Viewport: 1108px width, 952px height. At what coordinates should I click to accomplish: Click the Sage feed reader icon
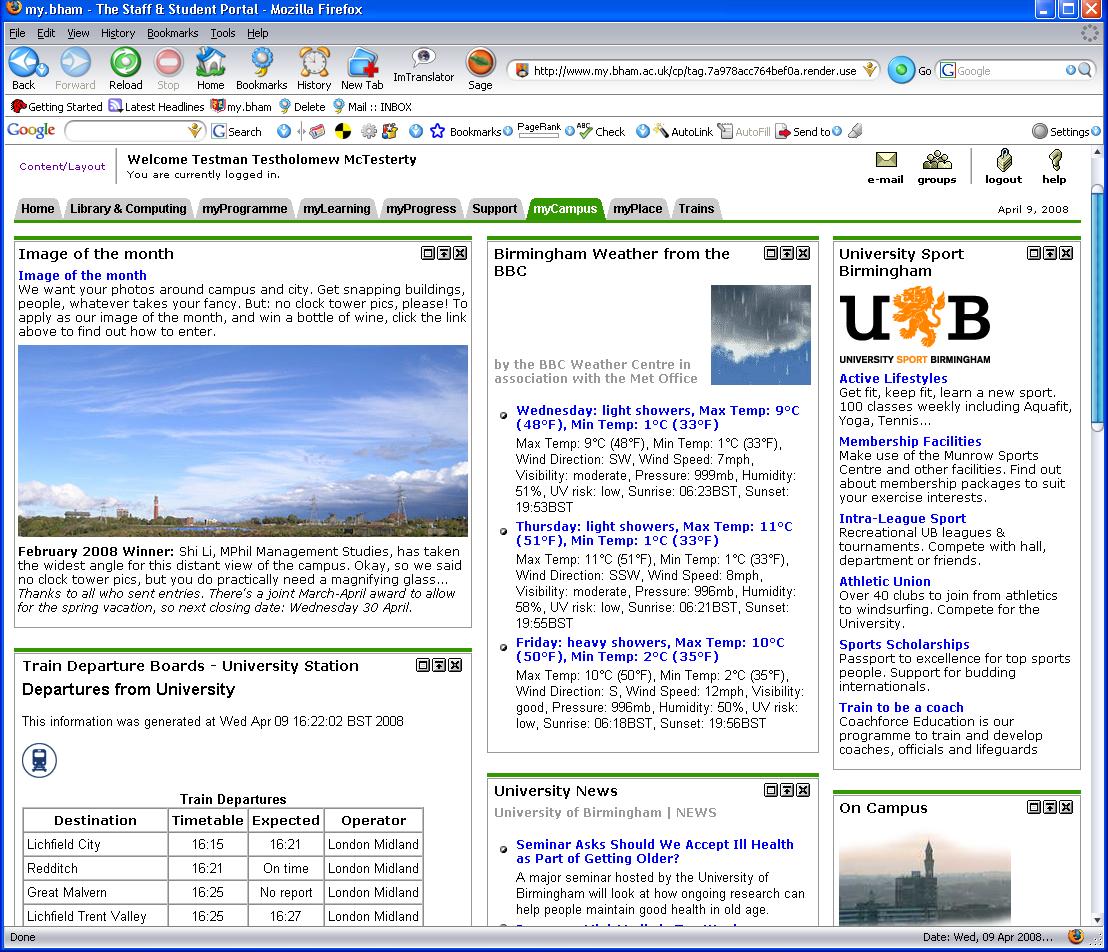480,62
